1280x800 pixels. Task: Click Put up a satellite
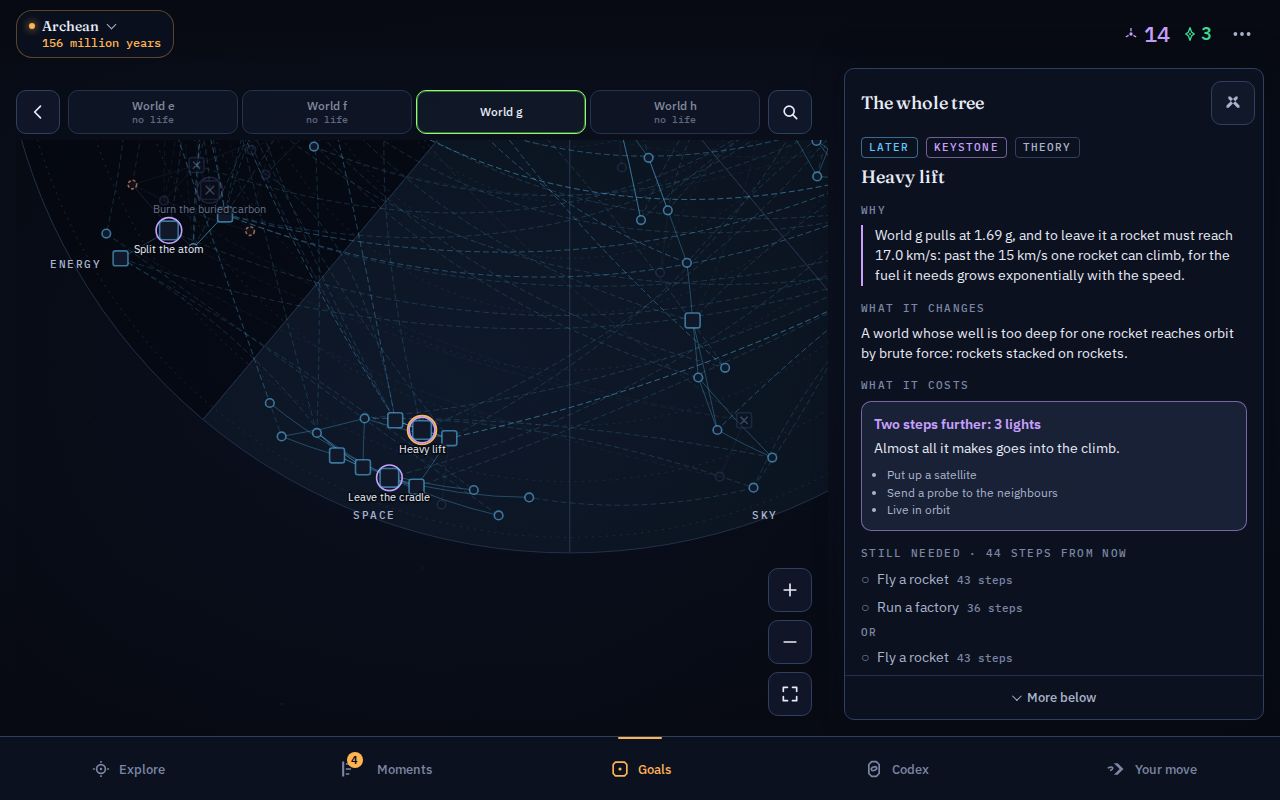coord(932,475)
